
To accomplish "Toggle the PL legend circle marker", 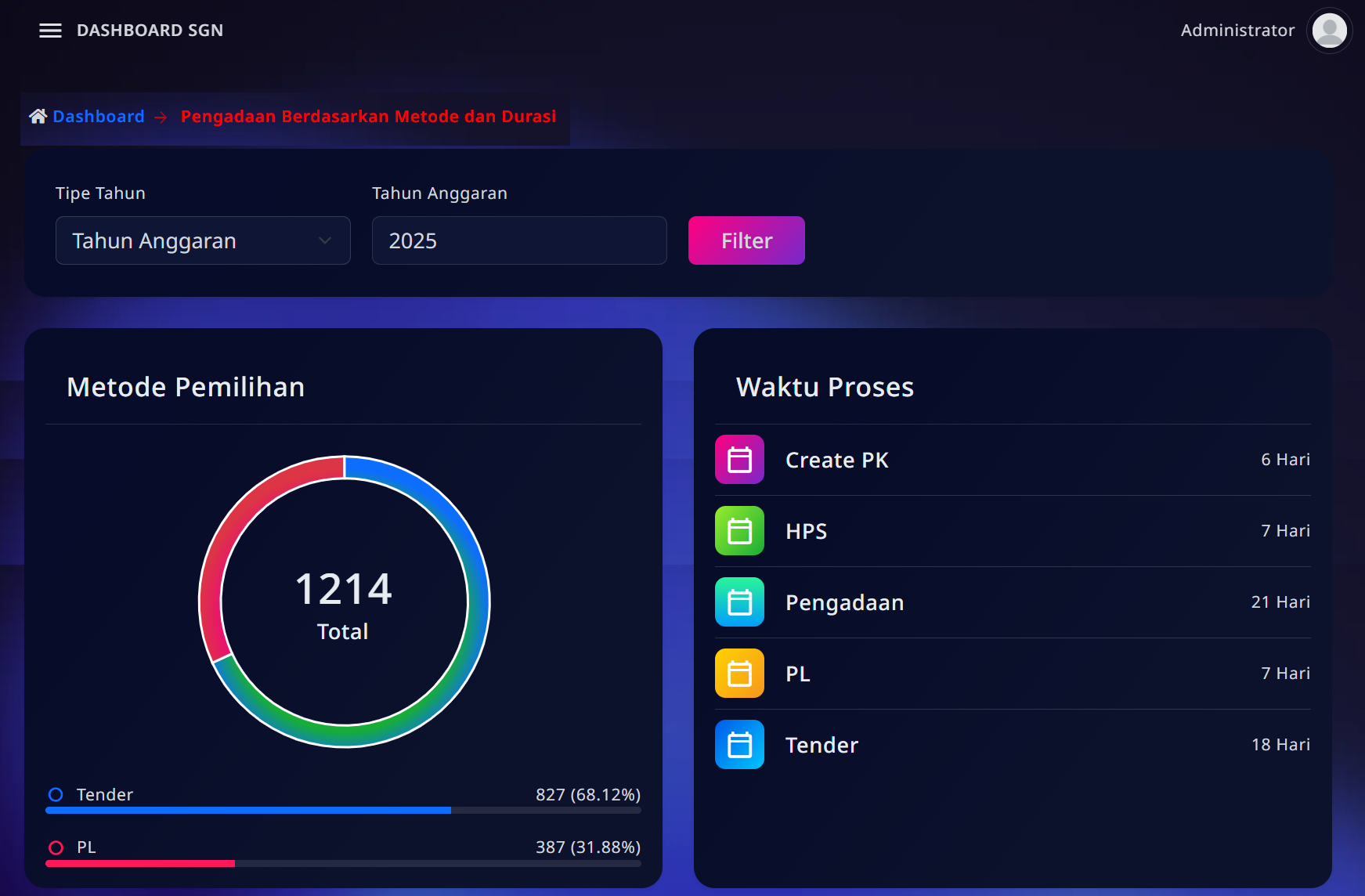I will pos(56,847).
